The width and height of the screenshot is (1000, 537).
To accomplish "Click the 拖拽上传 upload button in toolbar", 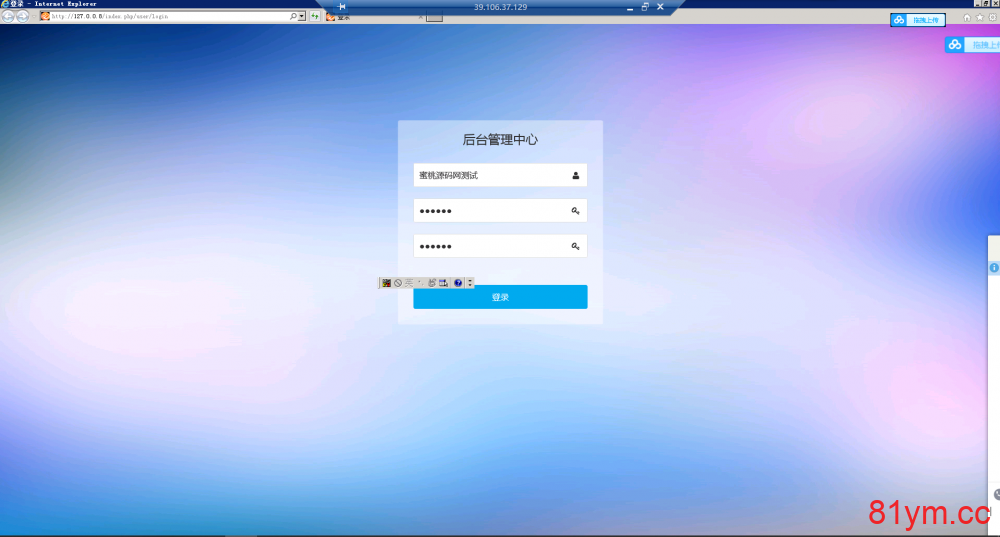I will 918,20.
